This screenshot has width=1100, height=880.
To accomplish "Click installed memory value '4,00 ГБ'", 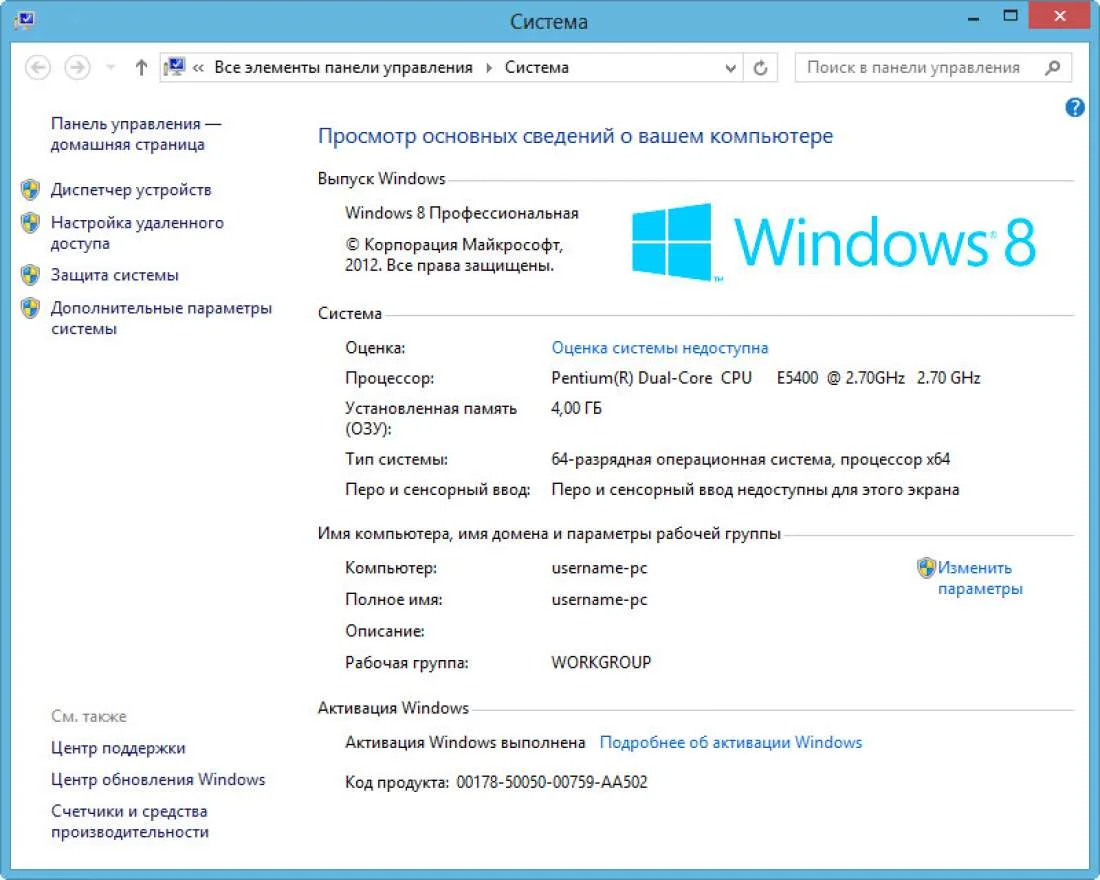I will [576, 408].
